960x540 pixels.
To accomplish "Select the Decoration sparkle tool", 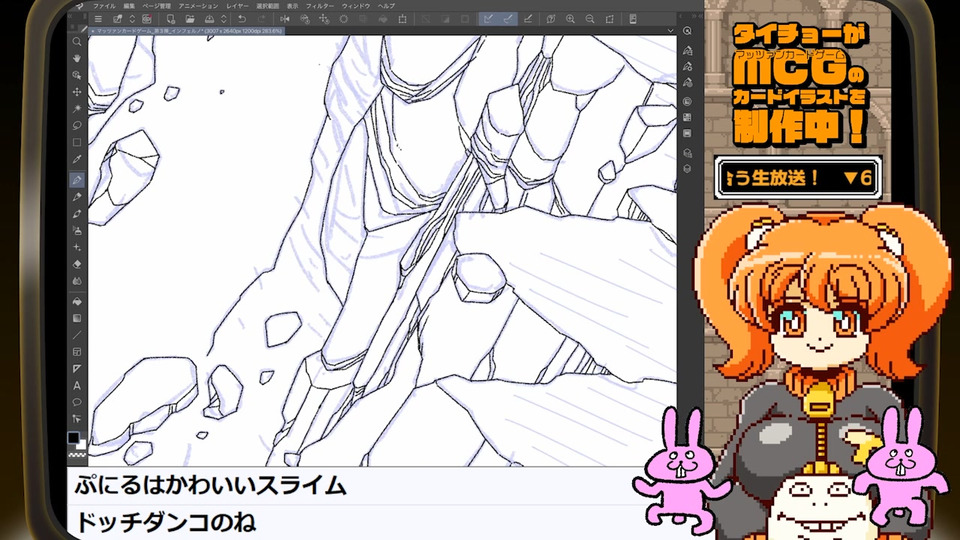I will tap(77, 247).
